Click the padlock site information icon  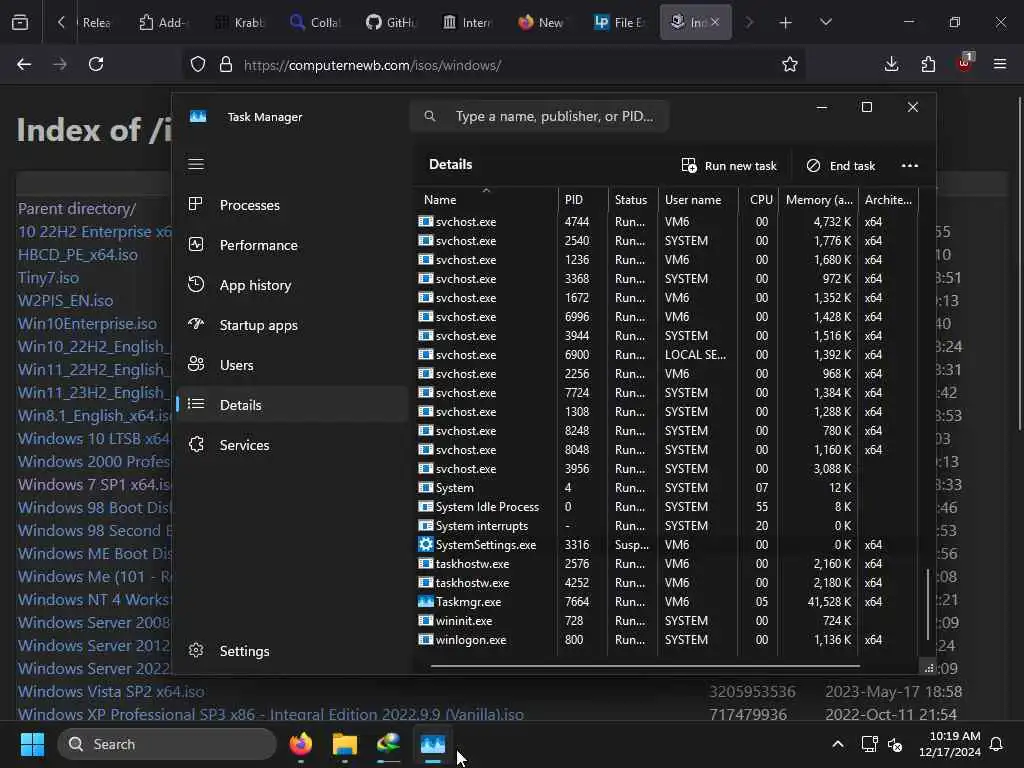(x=226, y=64)
